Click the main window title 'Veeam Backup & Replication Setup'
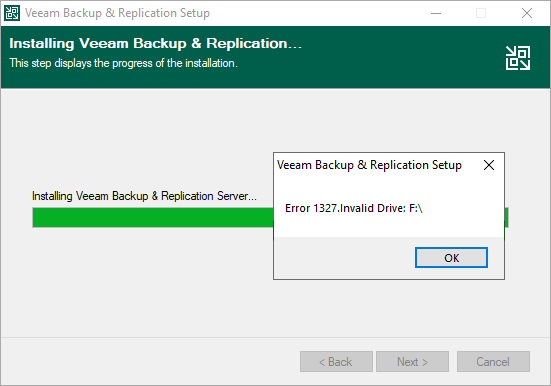Screen dimensions: 551x386 [117, 13]
